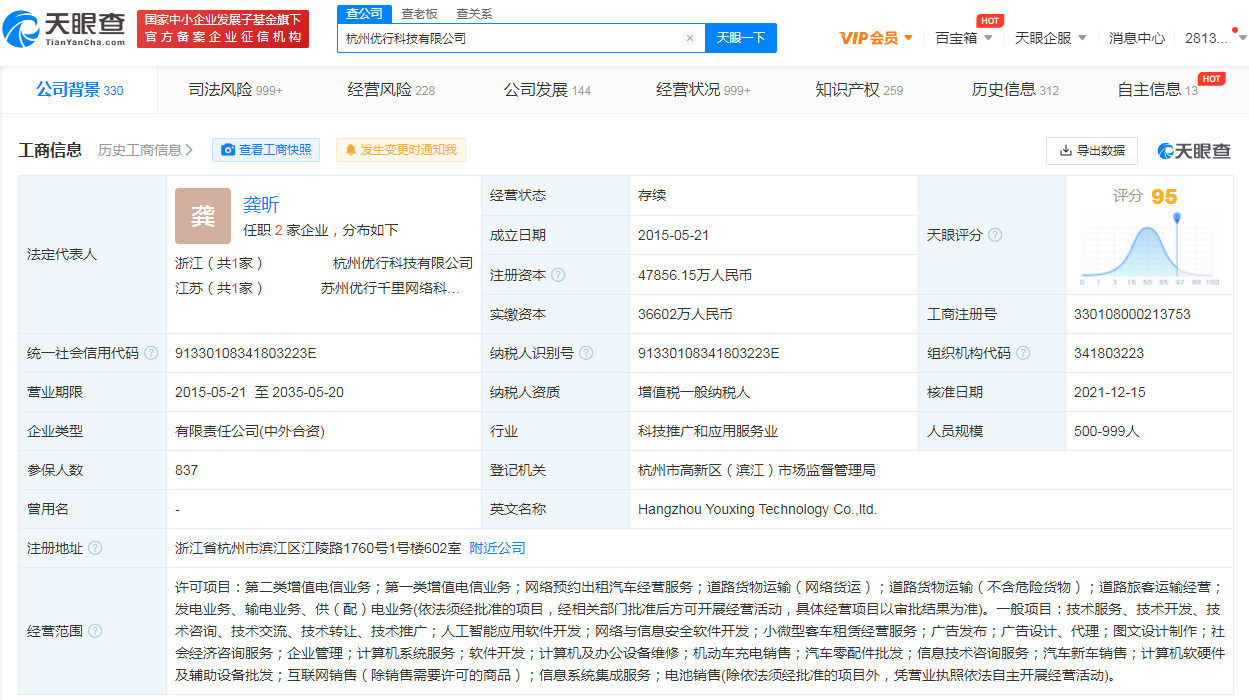This screenshot has height=700, width=1249.
Task: Click the 导出数据 export button
Action: coord(1092,150)
